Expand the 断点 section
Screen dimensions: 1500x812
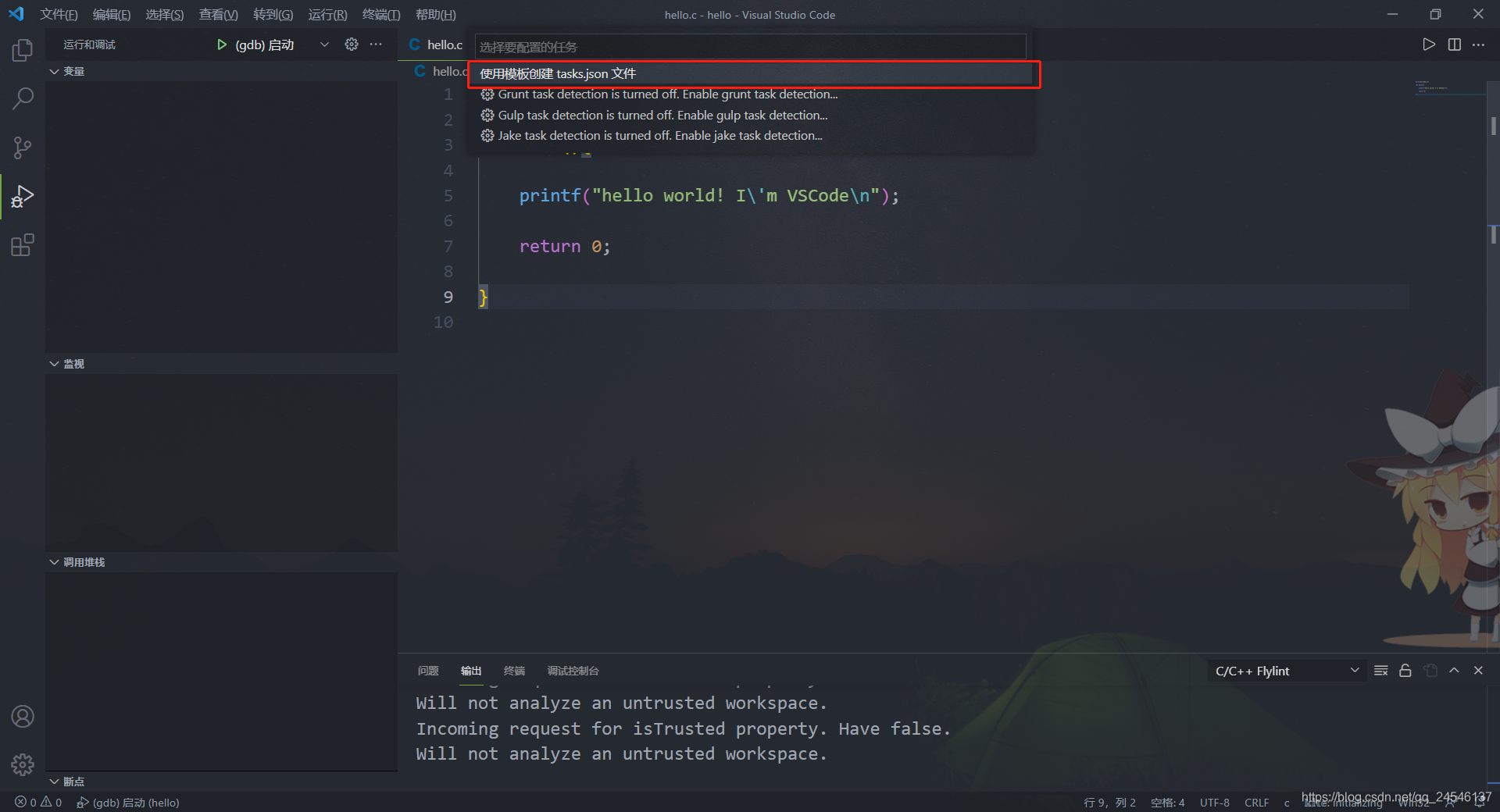pyautogui.click(x=221, y=782)
